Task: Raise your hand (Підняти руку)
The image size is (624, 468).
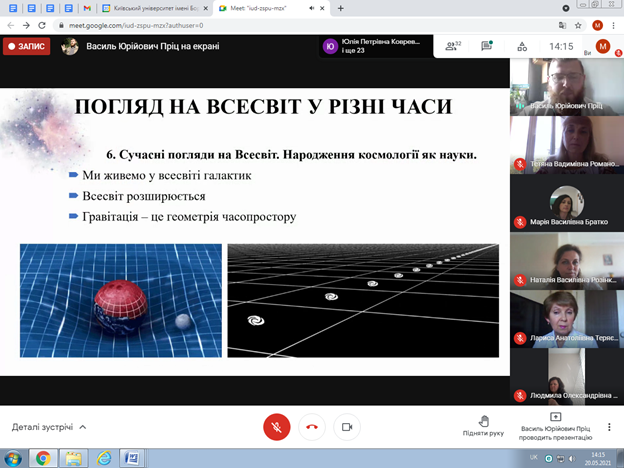Action: tap(483, 426)
